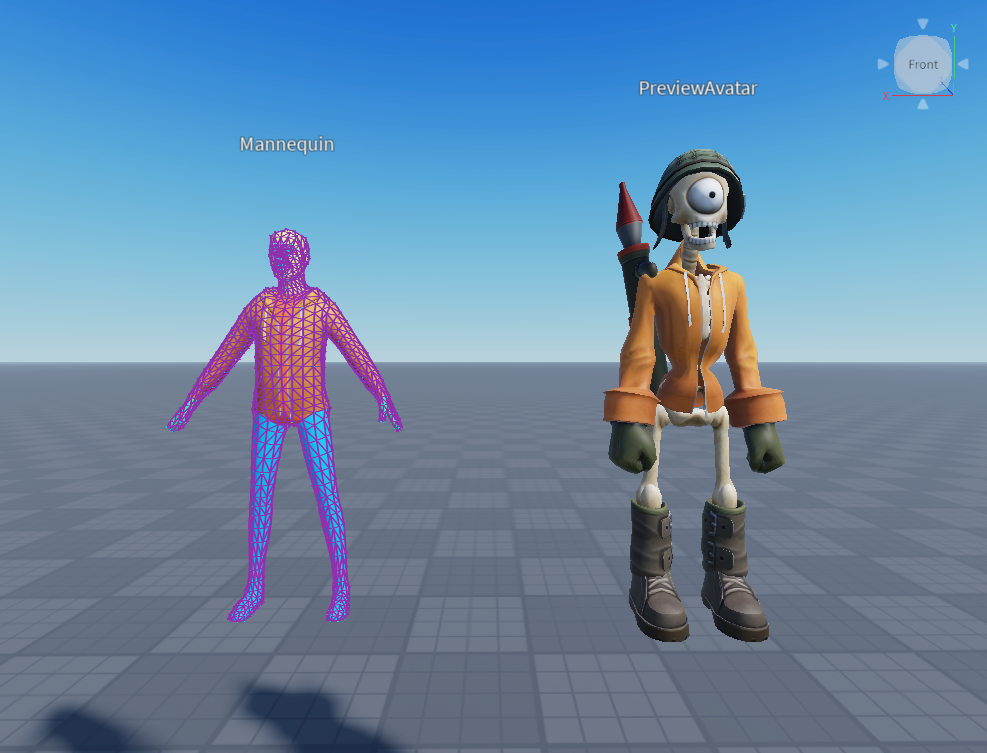Click the green Y axis label
The image size is (987, 753).
coord(954,29)
